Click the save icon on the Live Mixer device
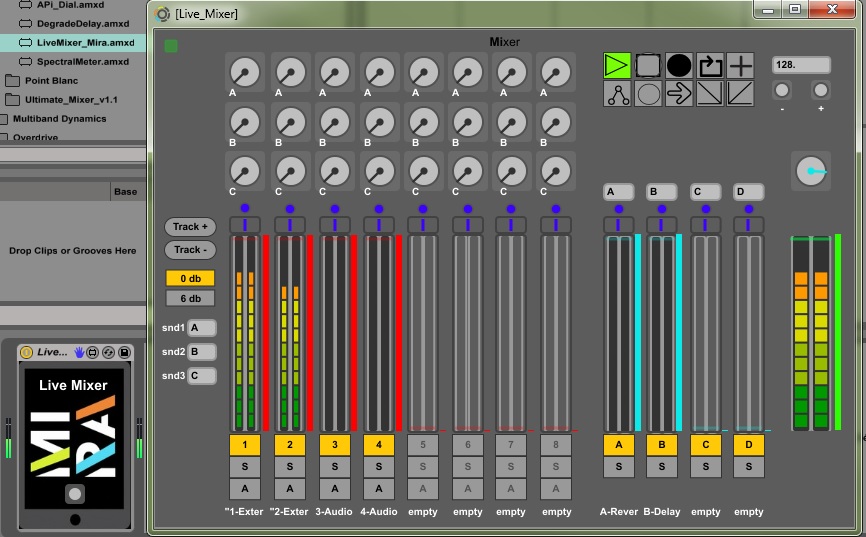This screenshot has height=537, width=866. click(x=125, y=352)
